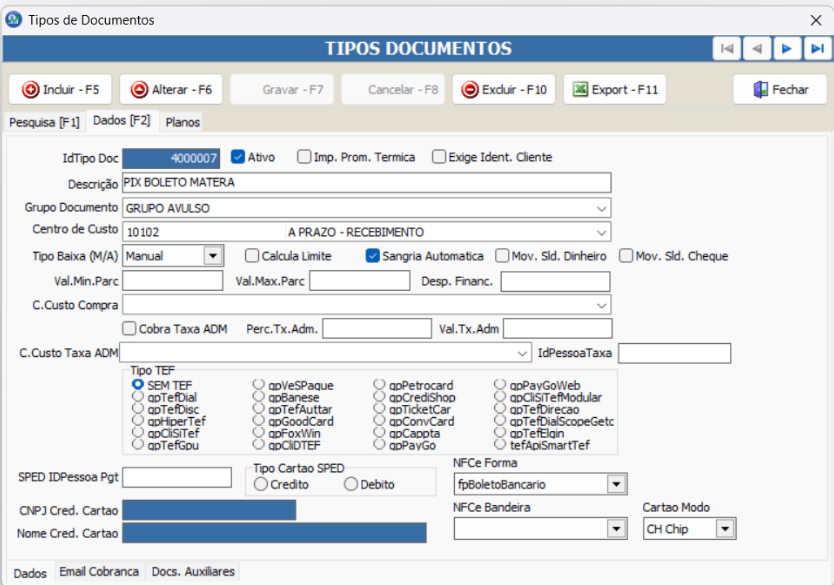
Task: Open the Planos tab
Action: coord(182,122)
